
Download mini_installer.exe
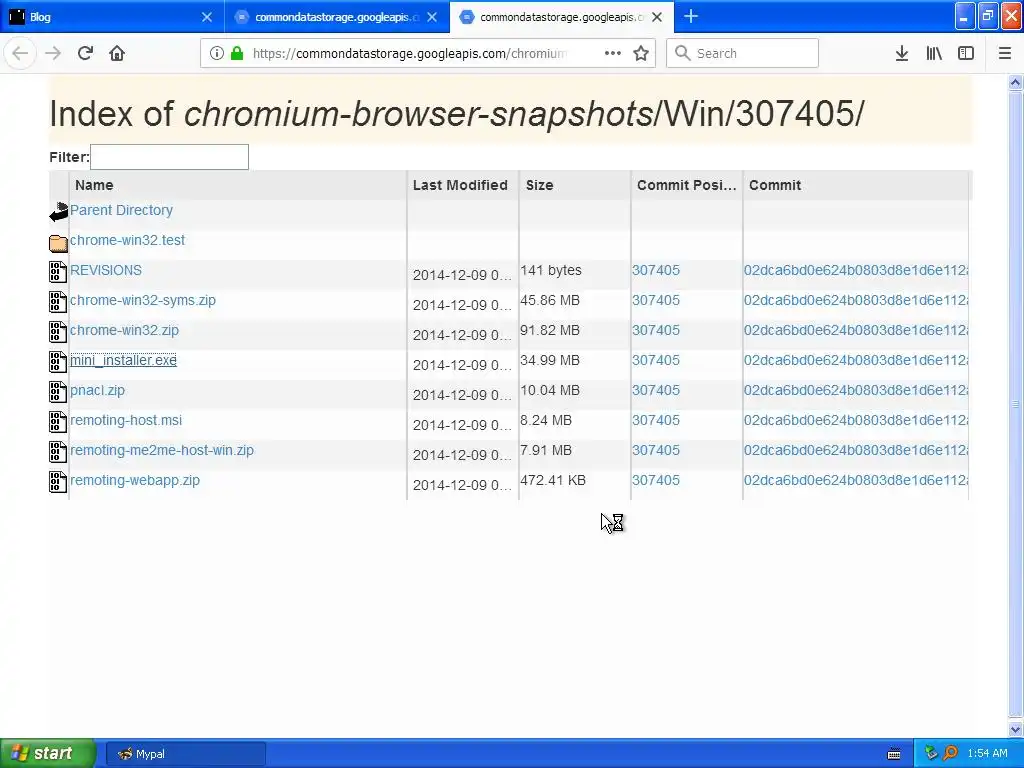(x=123, y=360)
